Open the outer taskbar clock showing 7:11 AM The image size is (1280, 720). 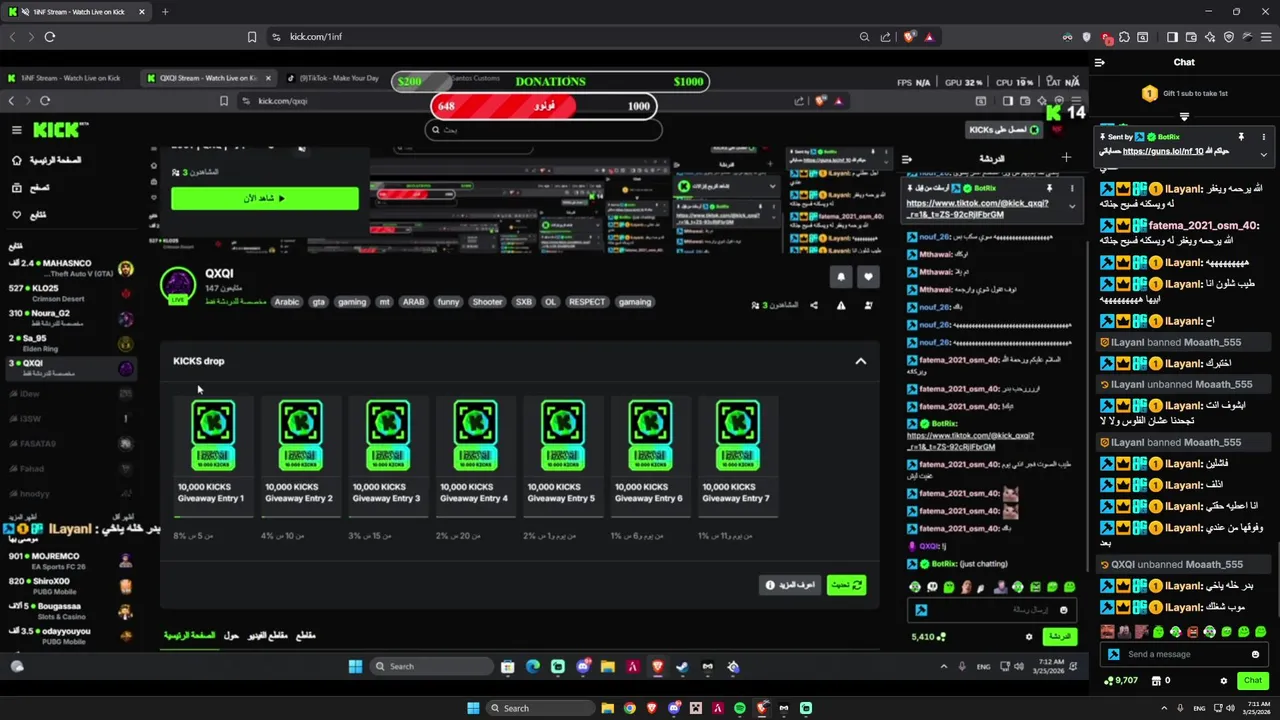coord(1255,708)
